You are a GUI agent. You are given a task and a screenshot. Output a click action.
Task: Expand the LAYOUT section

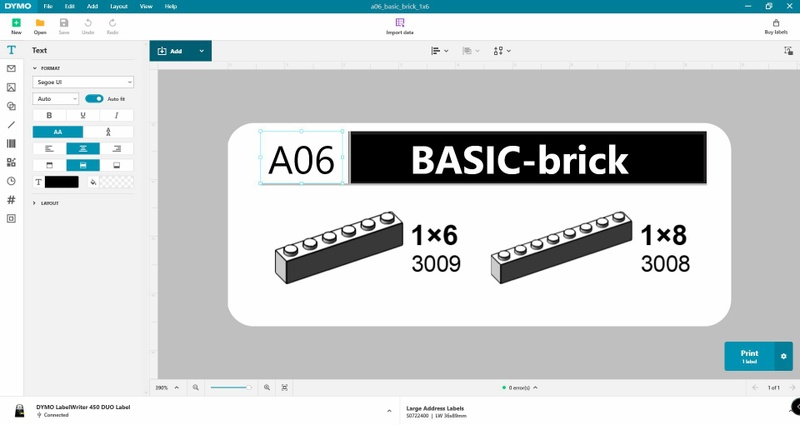pos(46,203)
